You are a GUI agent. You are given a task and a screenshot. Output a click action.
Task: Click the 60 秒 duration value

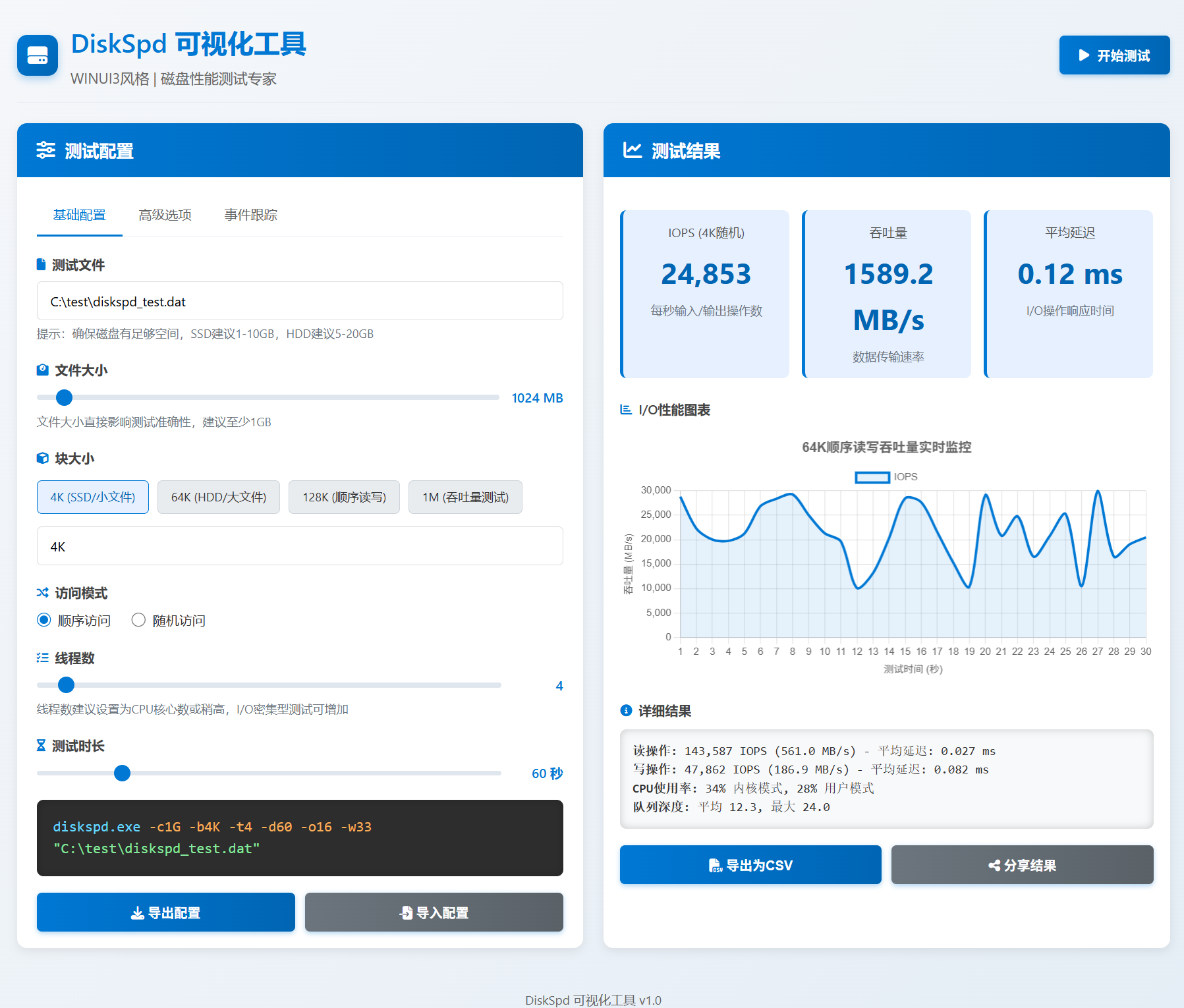[x=547, y=773]
